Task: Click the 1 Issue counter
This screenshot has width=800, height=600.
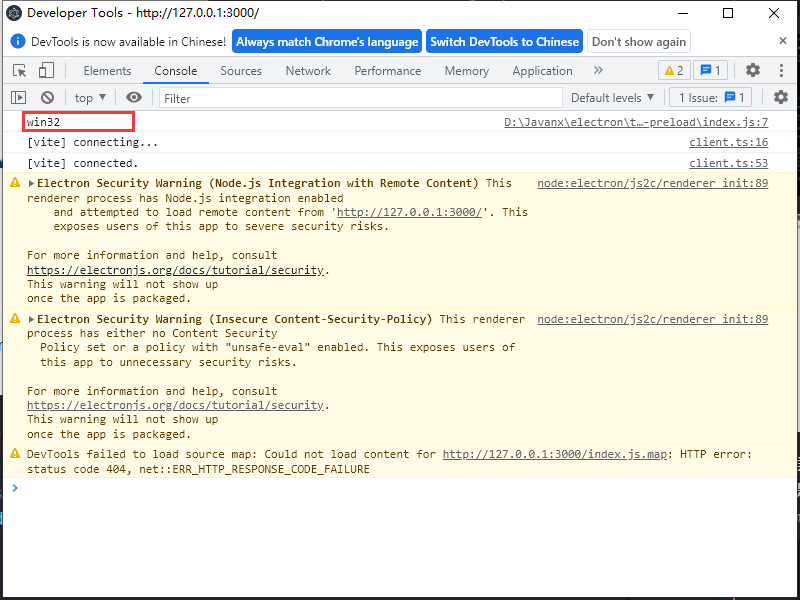Action: click(711, 97)
